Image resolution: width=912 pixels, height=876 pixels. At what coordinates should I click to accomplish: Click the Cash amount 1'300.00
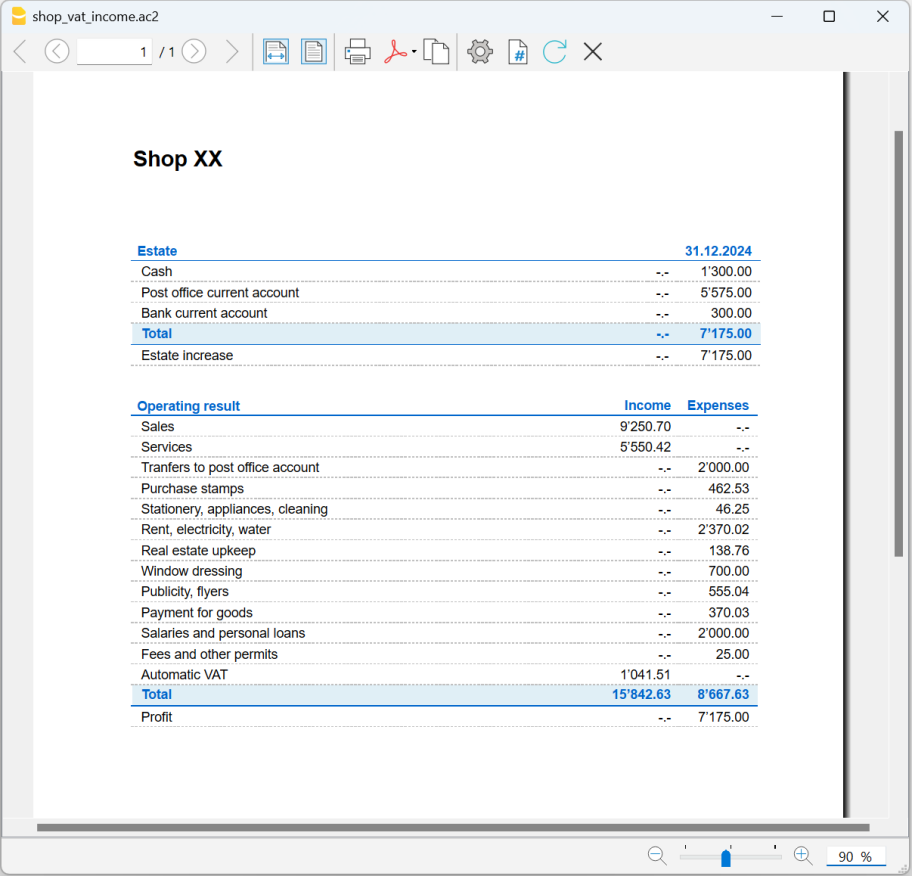726,272
